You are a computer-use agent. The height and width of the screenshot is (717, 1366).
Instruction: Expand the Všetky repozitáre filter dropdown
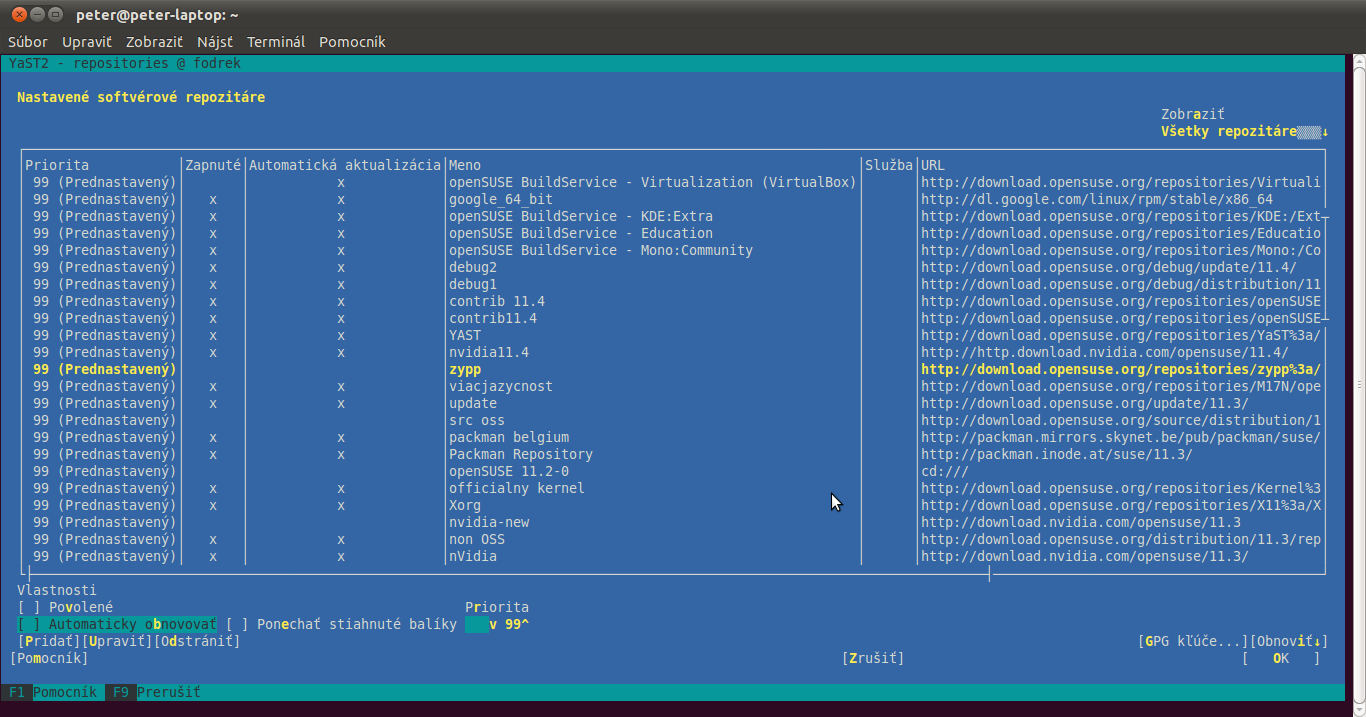tap(1245, 131)
